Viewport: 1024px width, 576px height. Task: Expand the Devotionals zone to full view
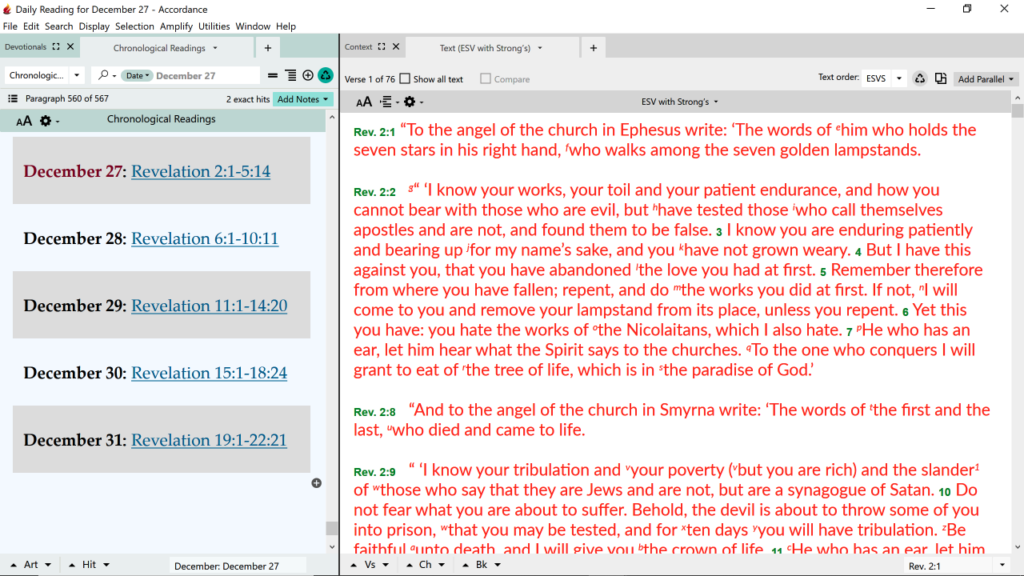point(56,47)
